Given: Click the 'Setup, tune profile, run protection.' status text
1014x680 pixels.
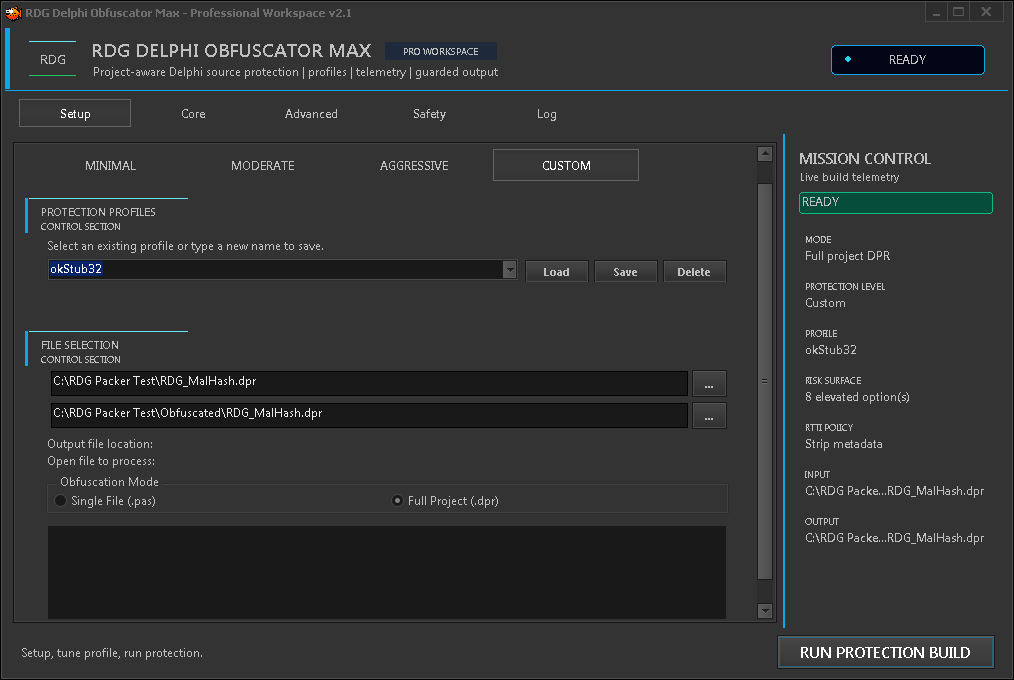Looking at the screenshot, I should [112, 653].
